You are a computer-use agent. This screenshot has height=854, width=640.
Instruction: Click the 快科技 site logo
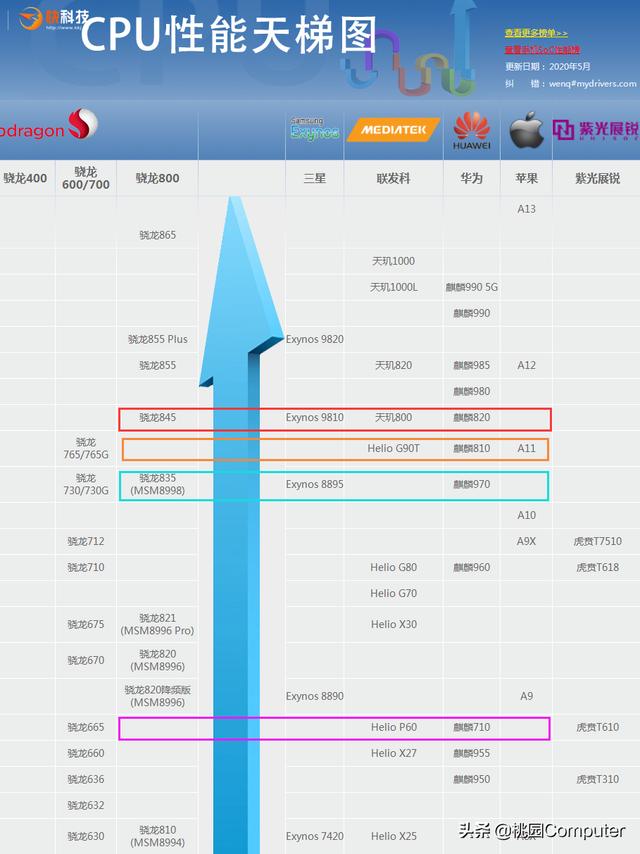[53, 19]
